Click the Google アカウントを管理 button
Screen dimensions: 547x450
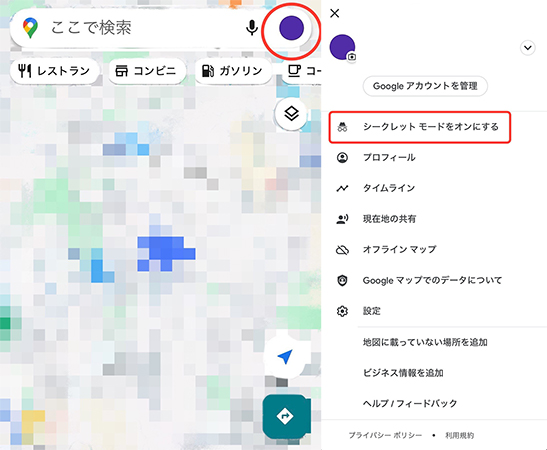425,86
